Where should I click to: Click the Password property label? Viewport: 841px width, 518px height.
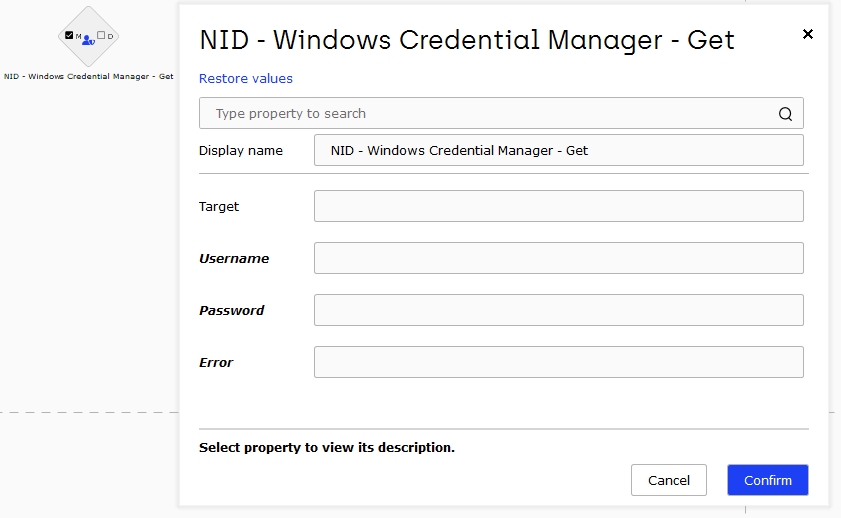tap(232, 310)
